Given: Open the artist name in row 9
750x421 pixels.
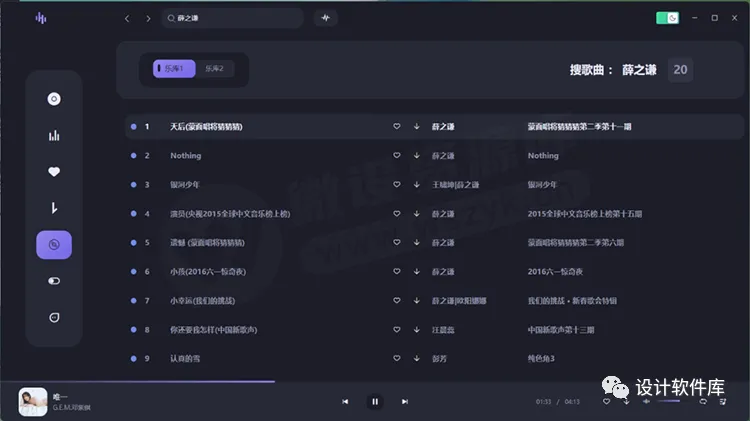Looking at the screenshot, I should point(439,359).
